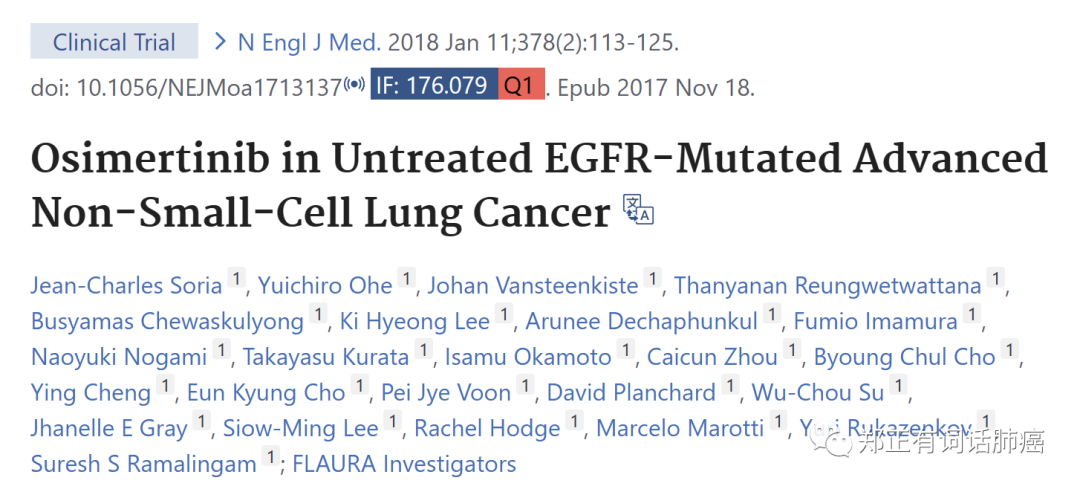Click affiliation superscript after Busyamas Chewaskulyong
This screenshot has height=489, width=1080.
click(x=317, y=315)
